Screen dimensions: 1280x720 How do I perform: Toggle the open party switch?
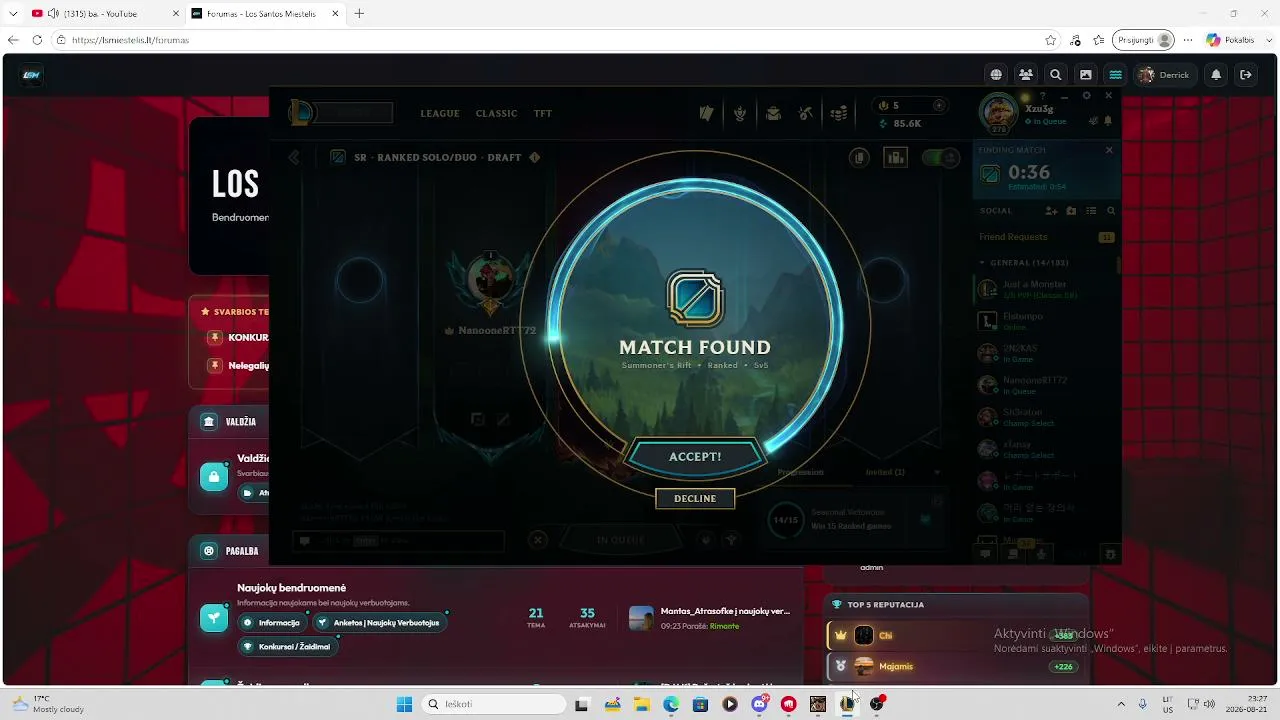[x=940, y=158]
